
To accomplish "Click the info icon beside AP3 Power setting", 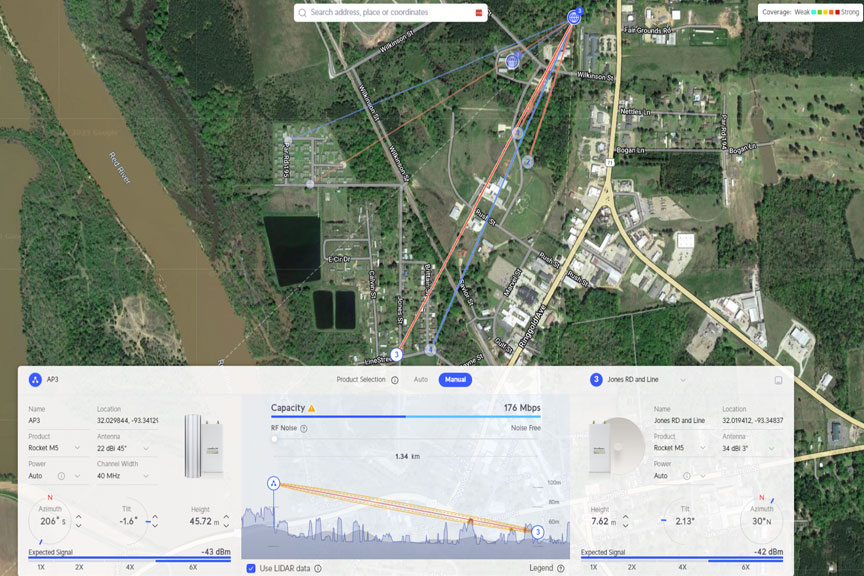I will (59, 473).
